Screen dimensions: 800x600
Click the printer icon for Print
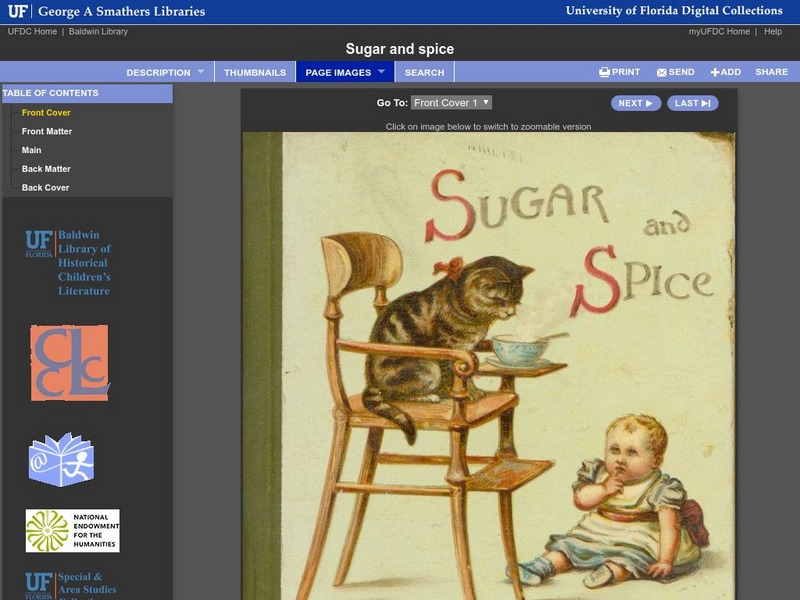[604, 72]
